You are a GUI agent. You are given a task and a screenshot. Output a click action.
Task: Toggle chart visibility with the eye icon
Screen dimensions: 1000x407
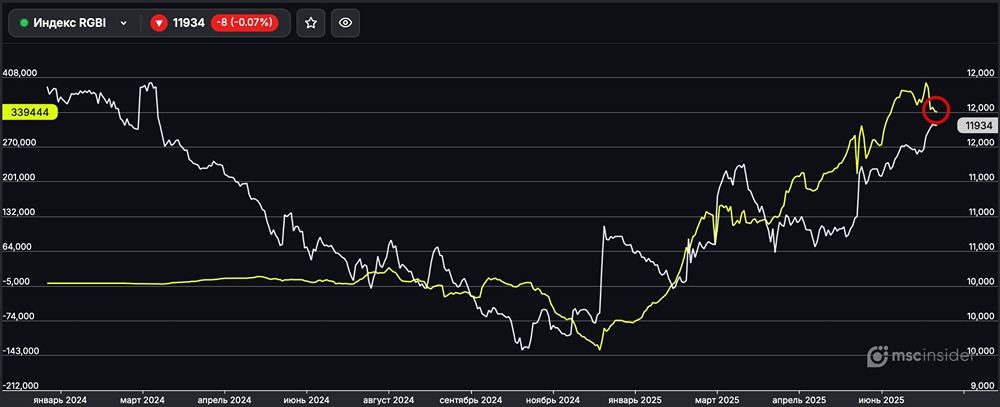(x=345, y=23)
